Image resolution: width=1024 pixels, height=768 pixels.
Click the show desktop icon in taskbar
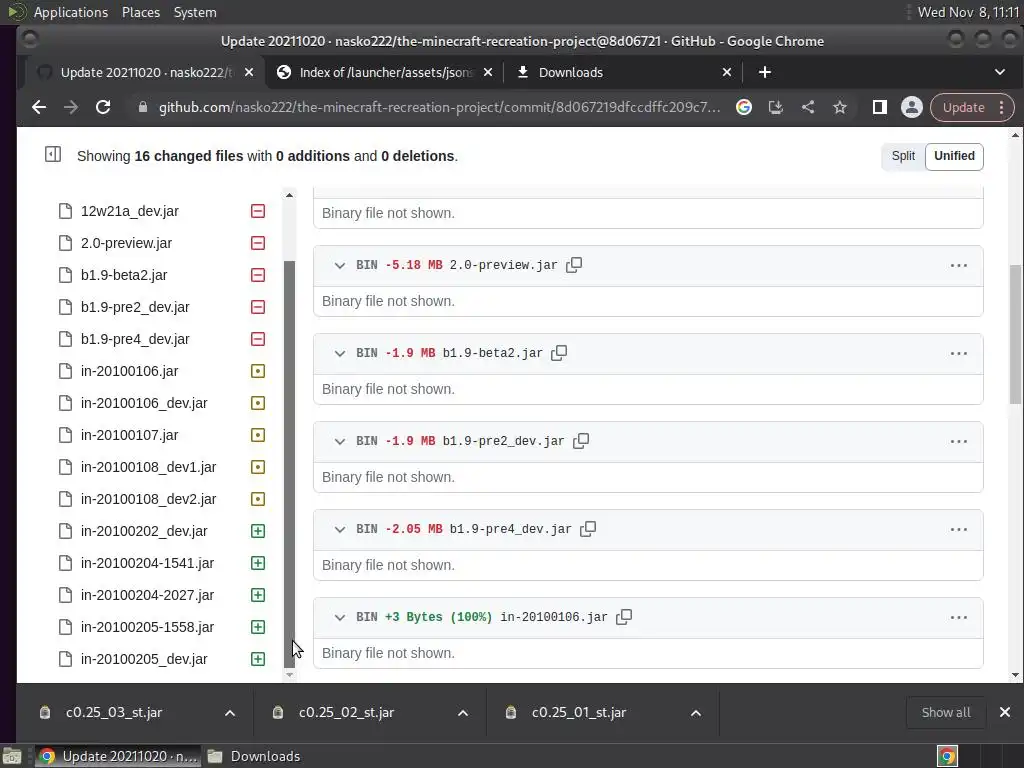pos(12,756)
